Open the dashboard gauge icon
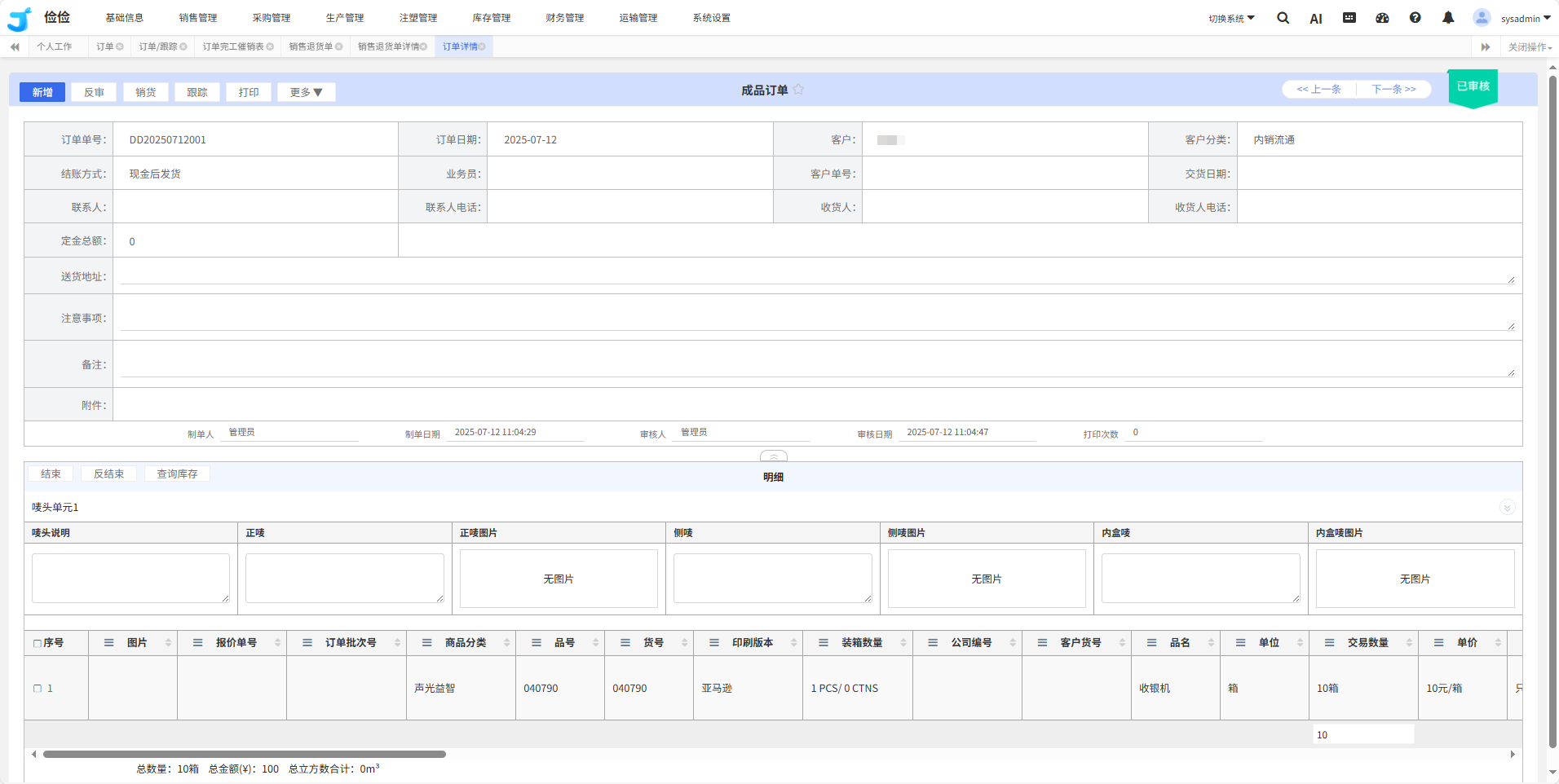The width and height of the screenshot is (1559, 784). 1382,18
